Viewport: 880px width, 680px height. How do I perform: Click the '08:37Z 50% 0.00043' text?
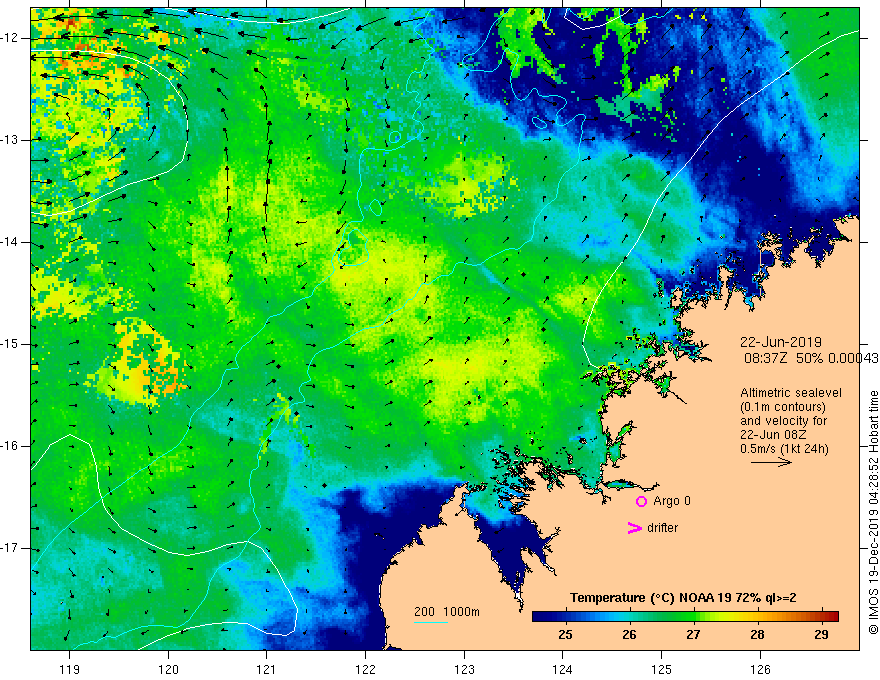(x=811, y=358)
